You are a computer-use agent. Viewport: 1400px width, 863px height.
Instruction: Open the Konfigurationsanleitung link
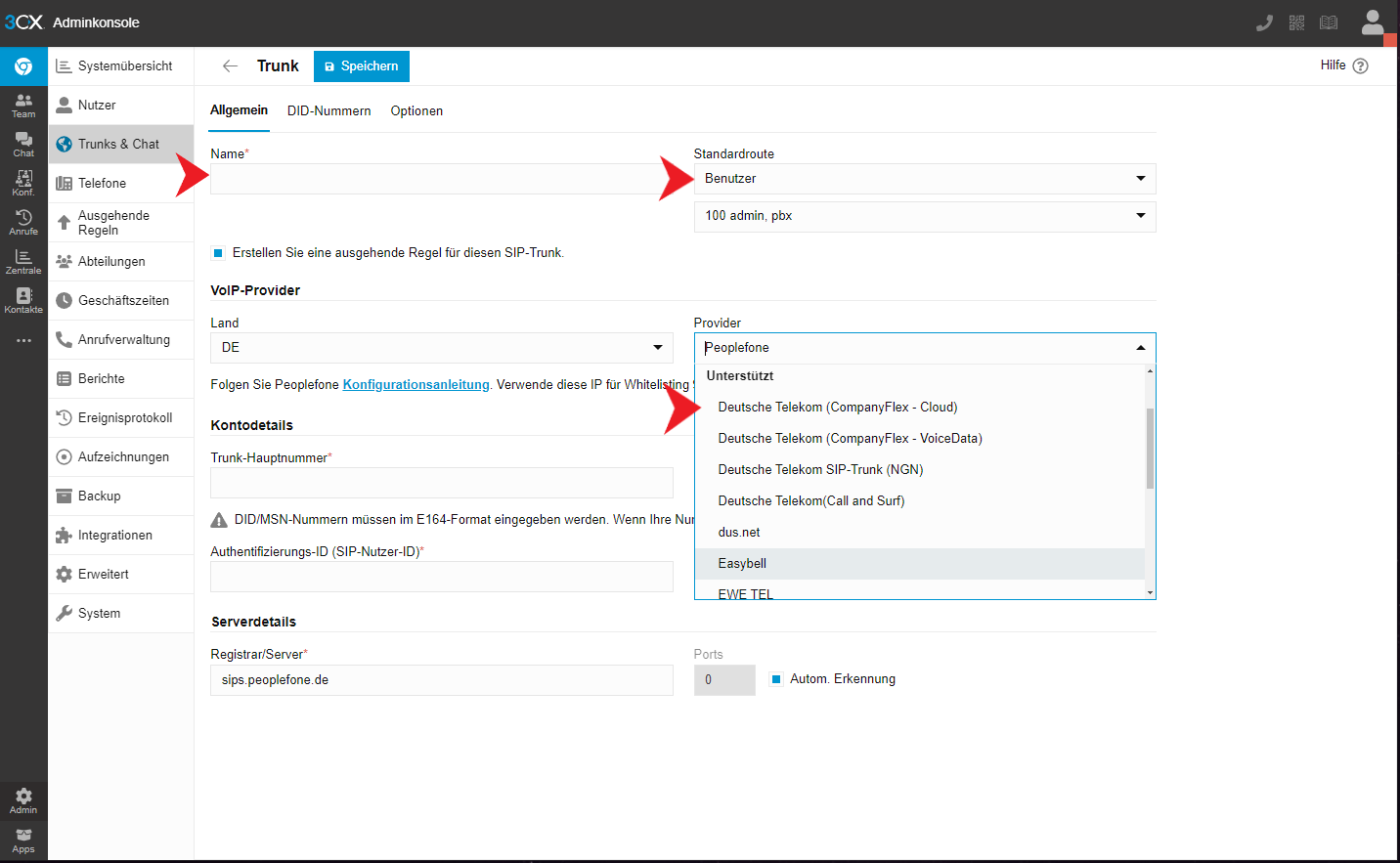coord(416,384)
